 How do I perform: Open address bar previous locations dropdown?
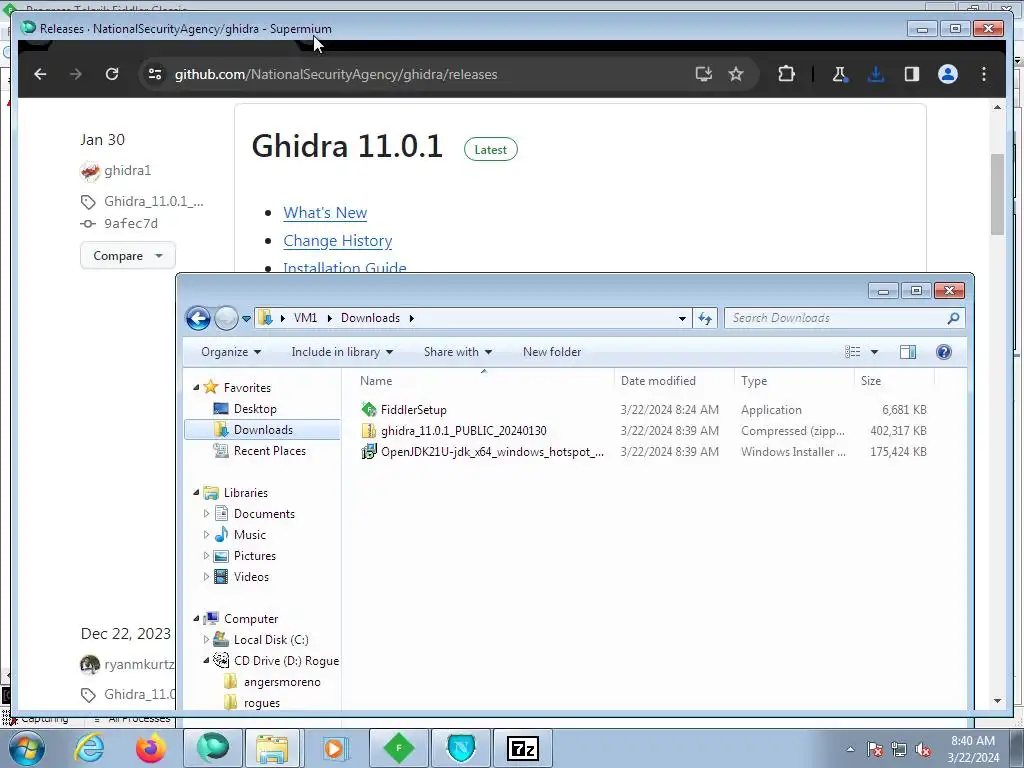[x=682, y=319]
